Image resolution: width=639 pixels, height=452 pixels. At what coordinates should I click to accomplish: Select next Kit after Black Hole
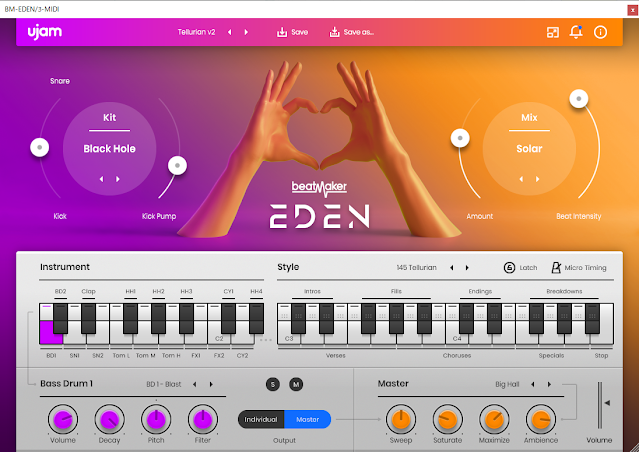[x=118, y=179]
